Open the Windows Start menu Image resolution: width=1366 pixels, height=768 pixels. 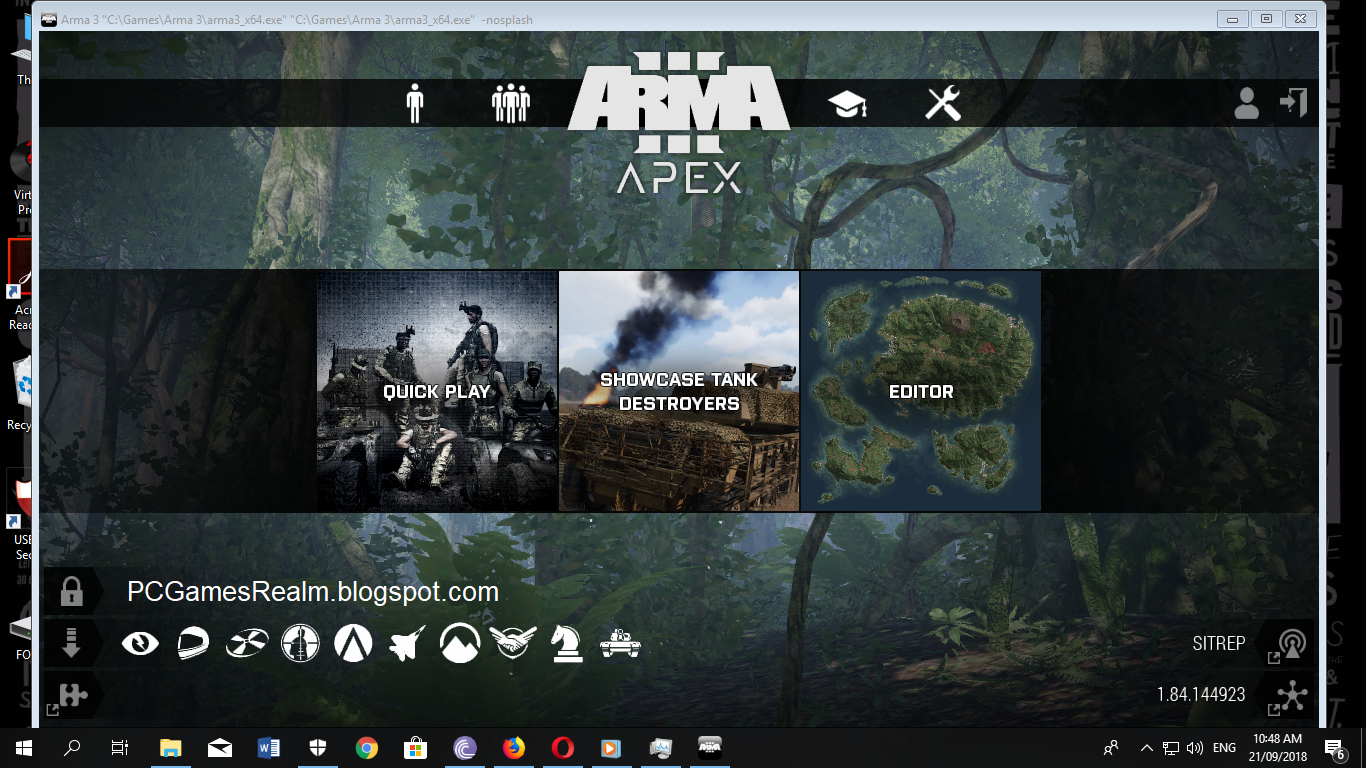click(x=24, y=747)
